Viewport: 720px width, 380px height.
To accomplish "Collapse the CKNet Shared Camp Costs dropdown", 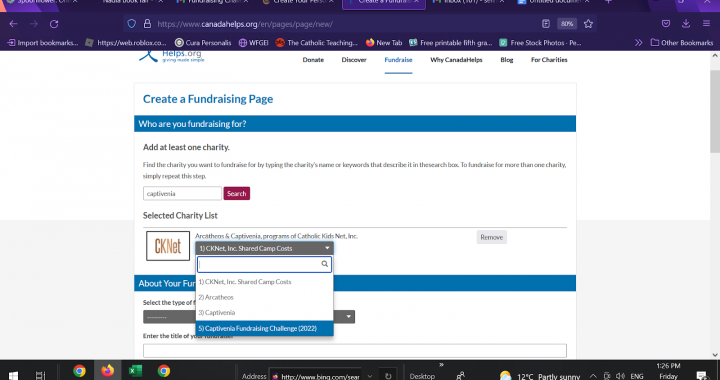I will click(x=264, y=248).
